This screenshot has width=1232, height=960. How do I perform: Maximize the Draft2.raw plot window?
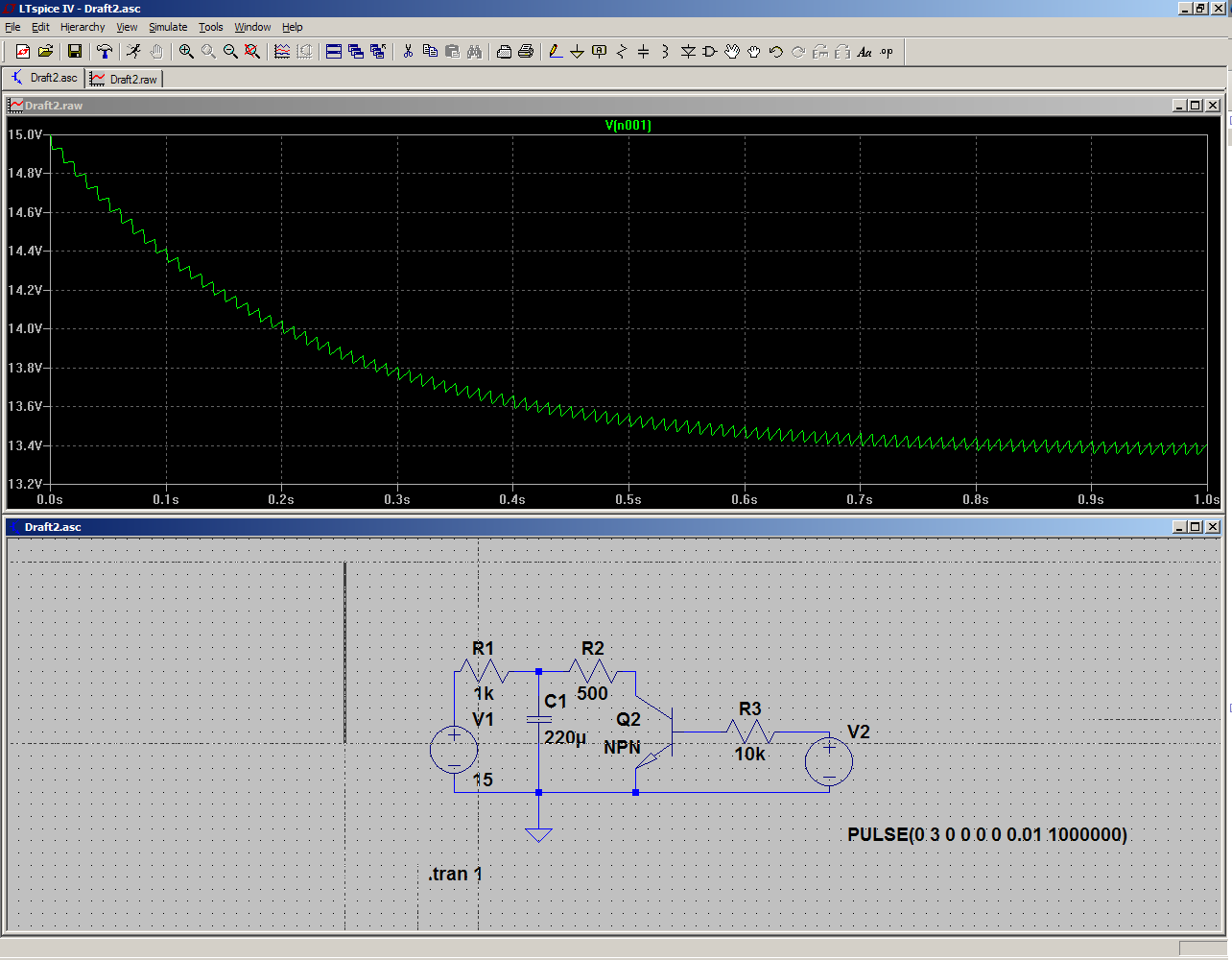[x=1195, y=106]
